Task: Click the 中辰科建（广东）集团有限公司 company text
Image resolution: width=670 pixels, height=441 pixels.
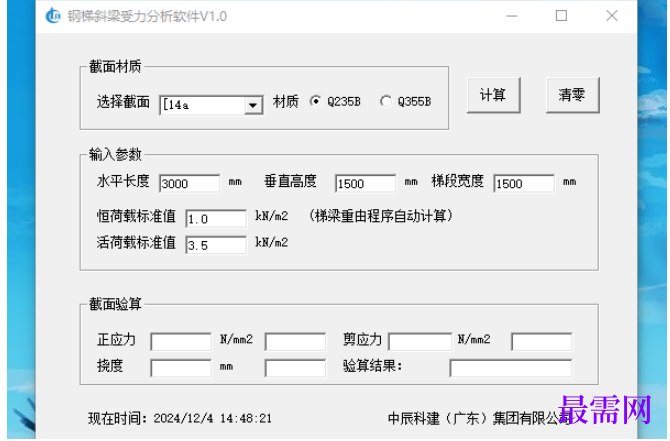Action: click(x=479, y=418)
